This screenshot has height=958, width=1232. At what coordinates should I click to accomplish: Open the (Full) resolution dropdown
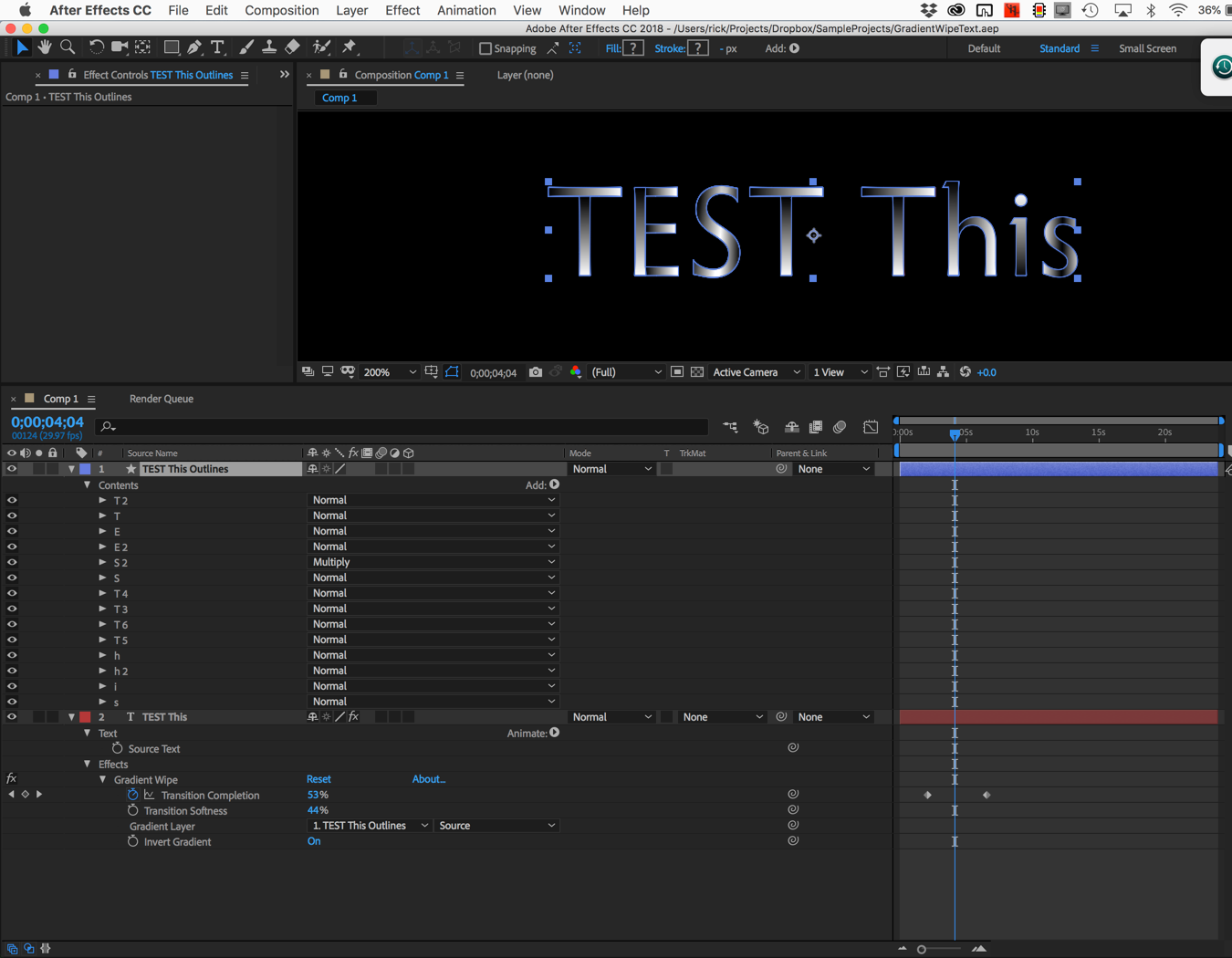tap(626, 372)
